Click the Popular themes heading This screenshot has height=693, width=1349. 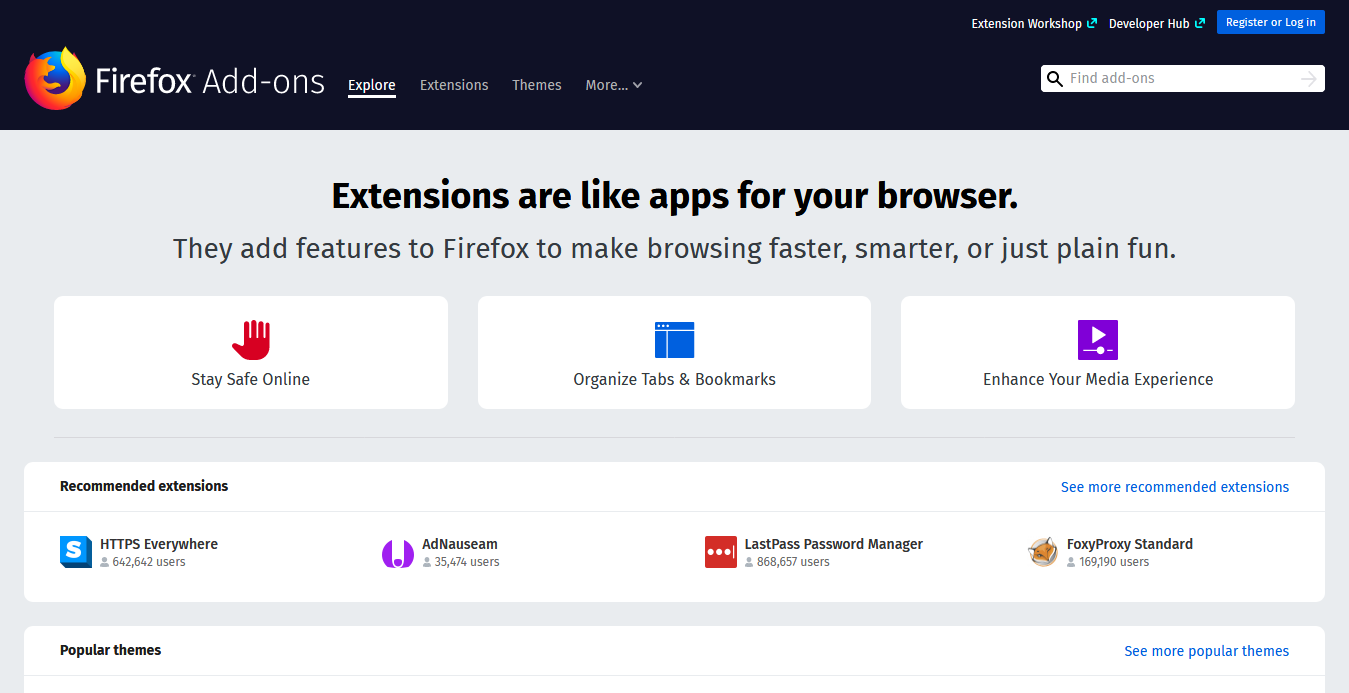(x=110, y=650)
